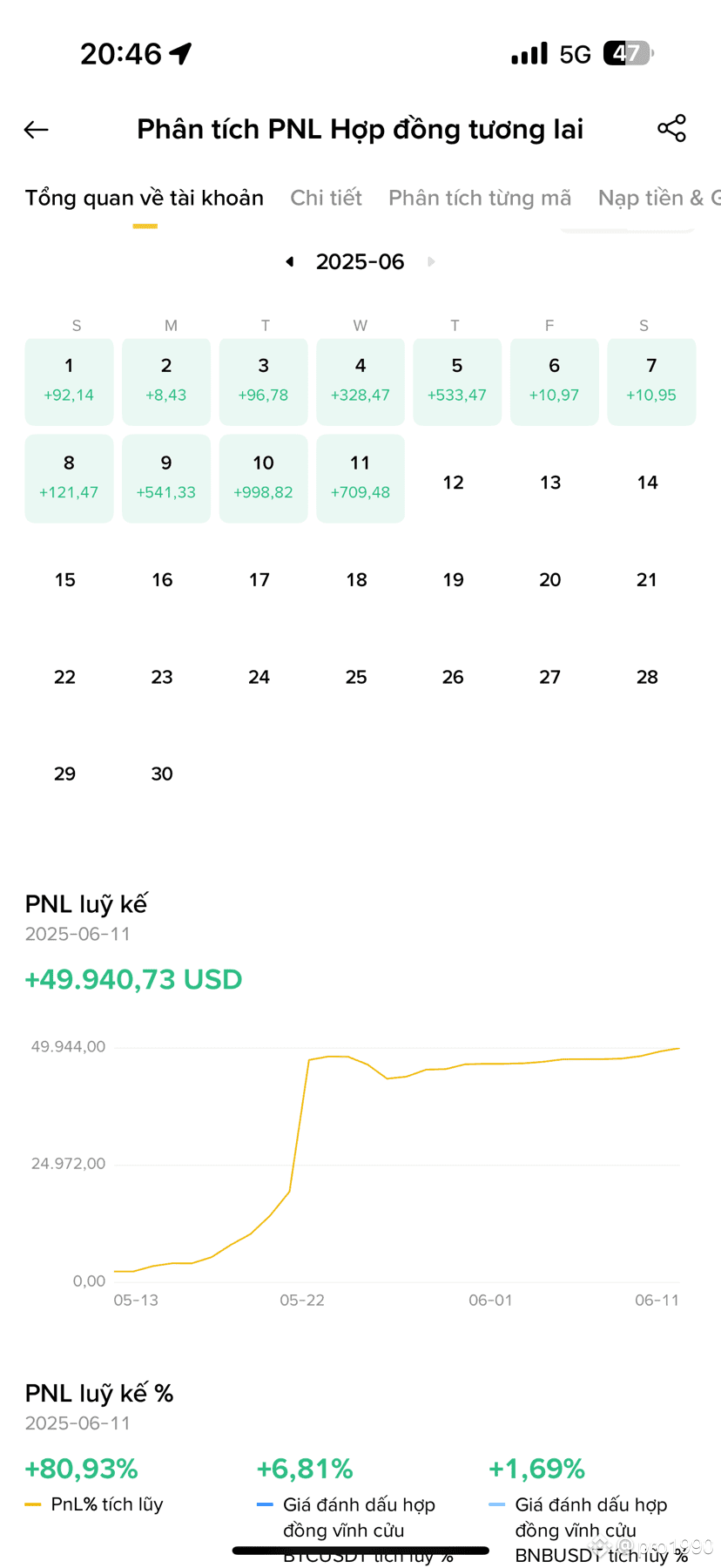
Task: Switch to Chi tiết tab
Action: coord(326,198)
